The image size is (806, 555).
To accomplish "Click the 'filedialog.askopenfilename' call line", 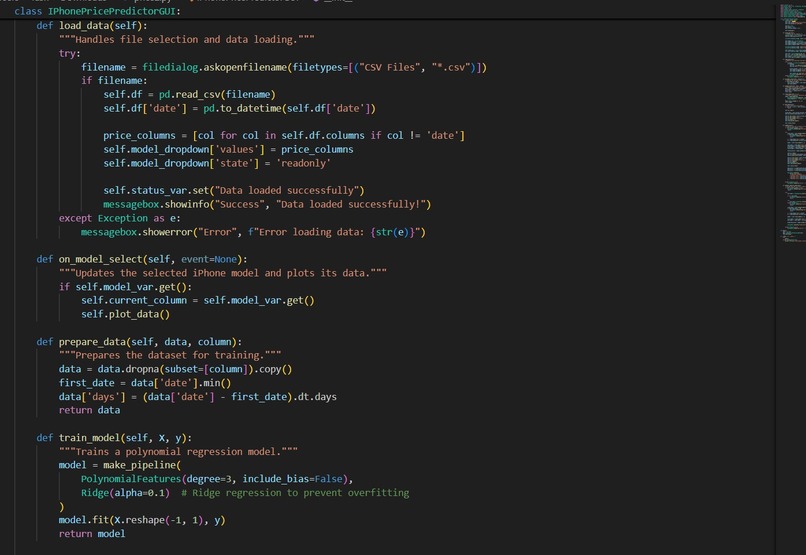I will click(283, 67).
